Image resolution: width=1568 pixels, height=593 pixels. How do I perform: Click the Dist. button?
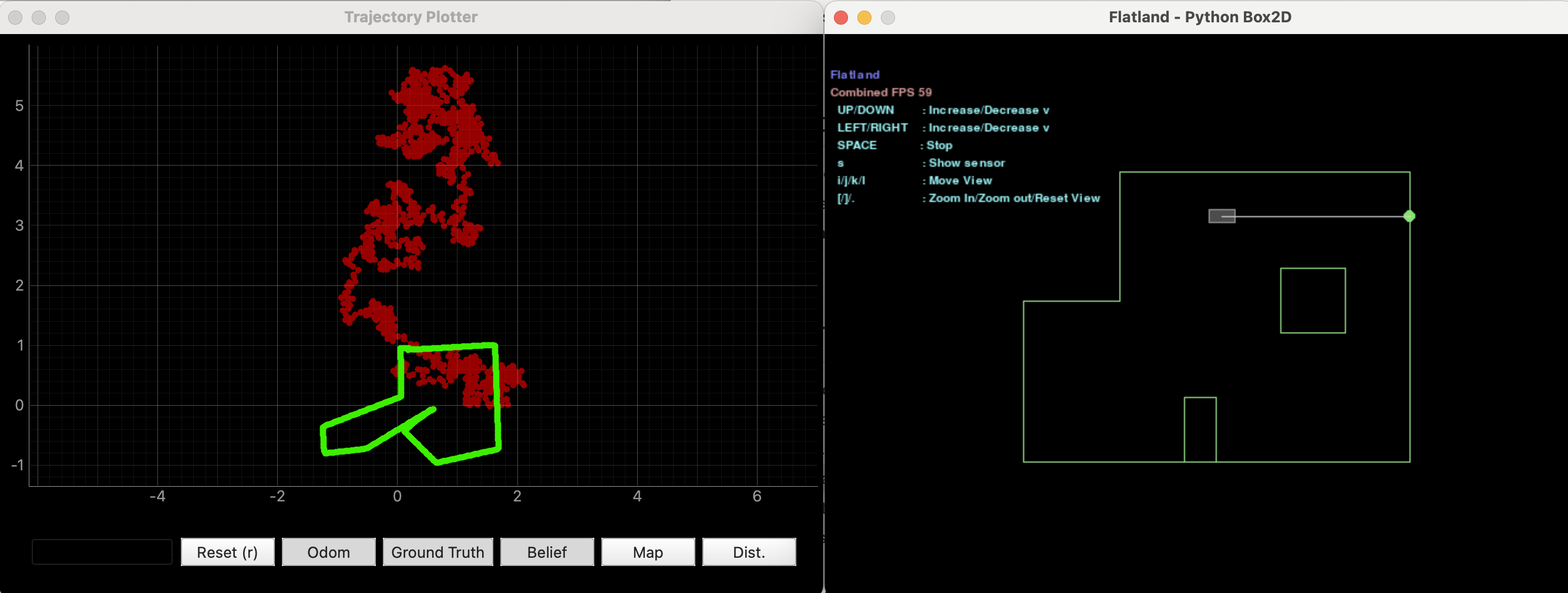pyautogui.click(x=749, y=551)
